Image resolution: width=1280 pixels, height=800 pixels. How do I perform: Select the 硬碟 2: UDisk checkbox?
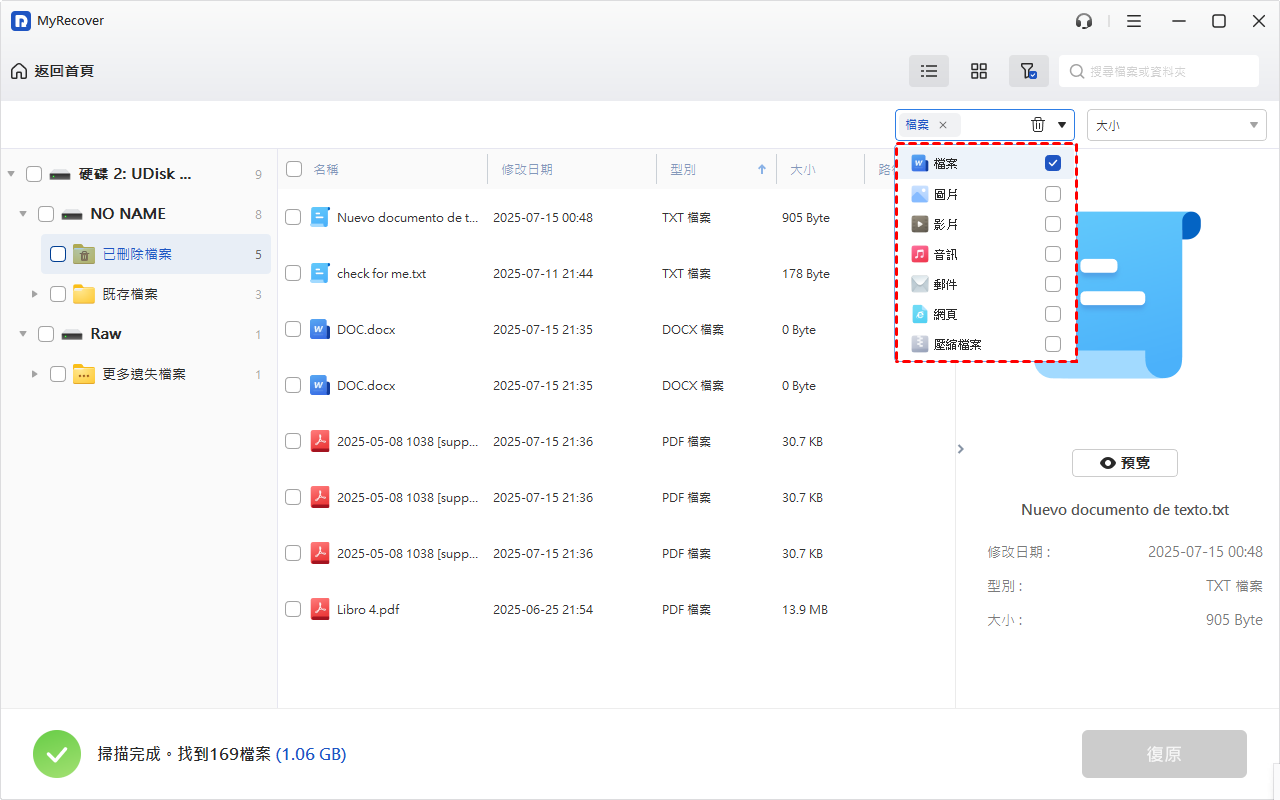pos(34,174)
